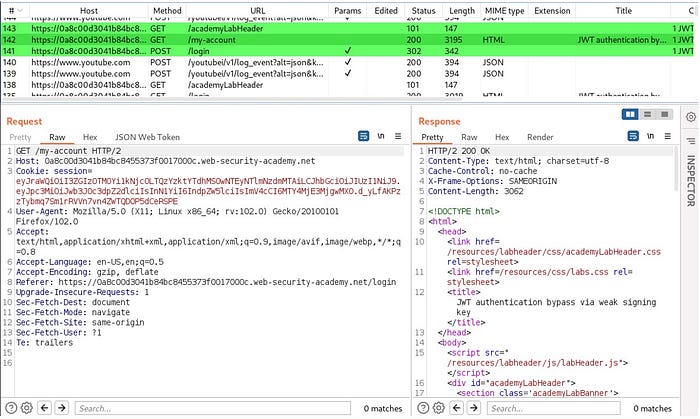Select top-bottom request/response layout
Image resolution: width=700 pixels, height=419 pixels.
(647, 115)
